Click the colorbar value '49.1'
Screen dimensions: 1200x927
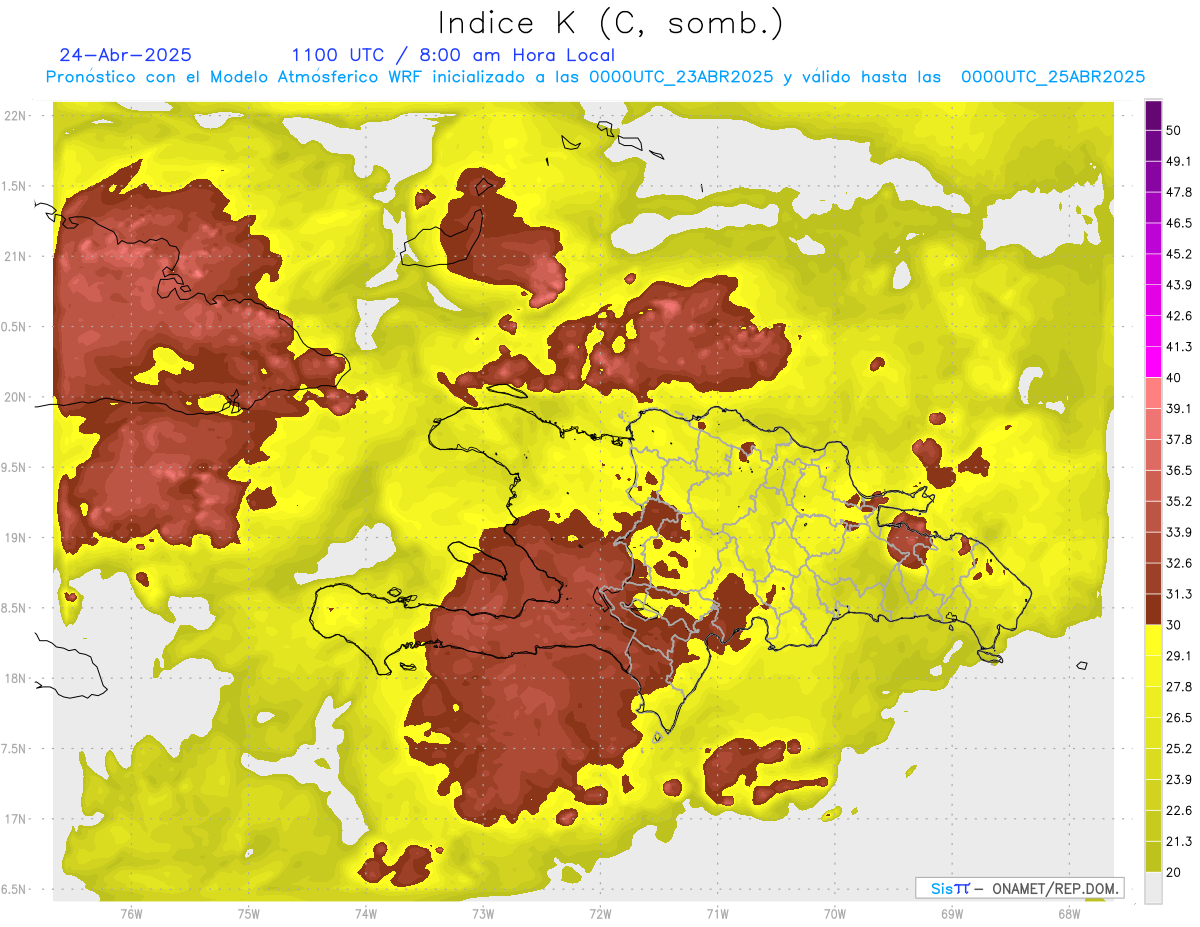(x=1179, y=161)
